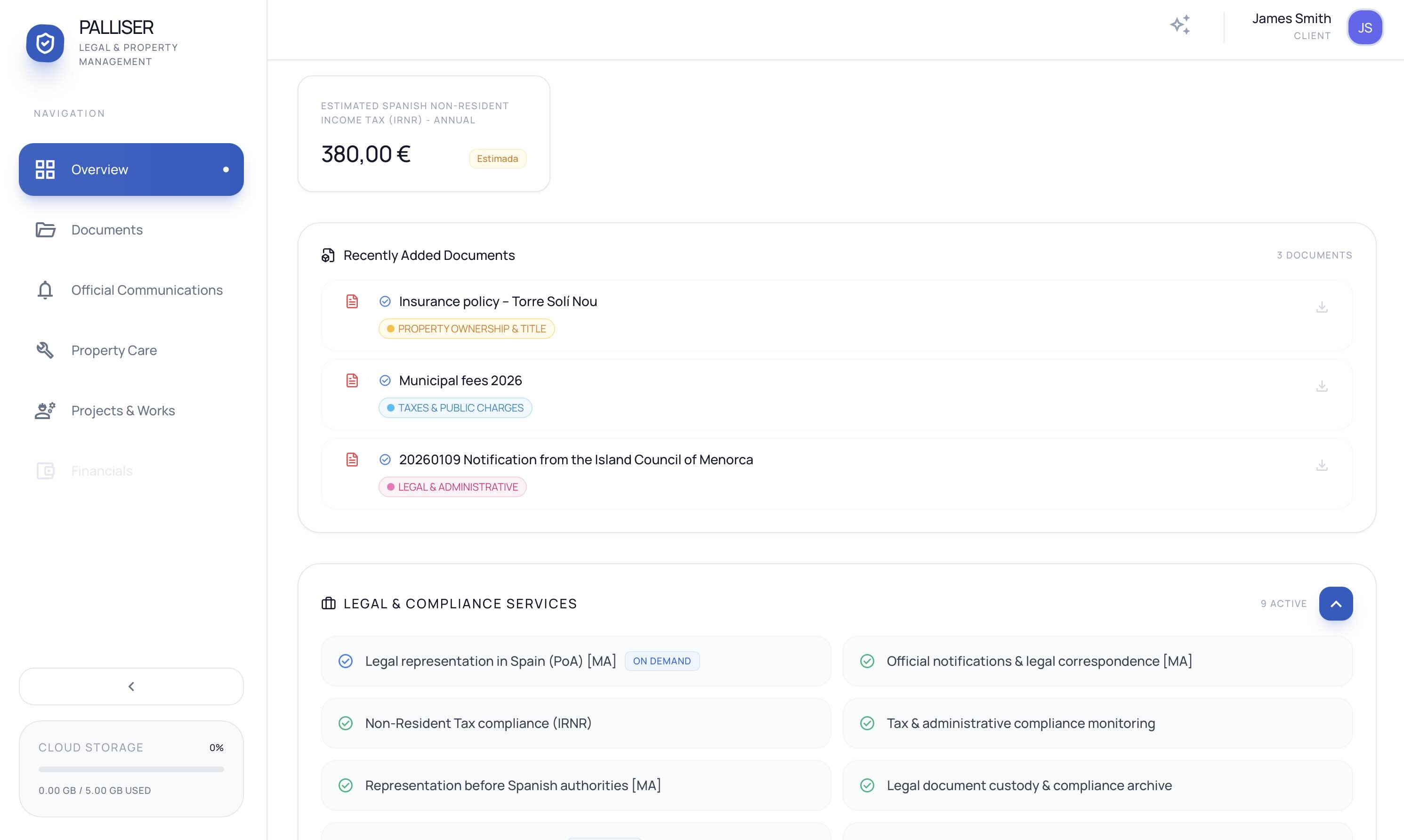This screenshot has width=1404, height=840.
Task: Go to the Overview page
Action: click(x=131, y=169)
